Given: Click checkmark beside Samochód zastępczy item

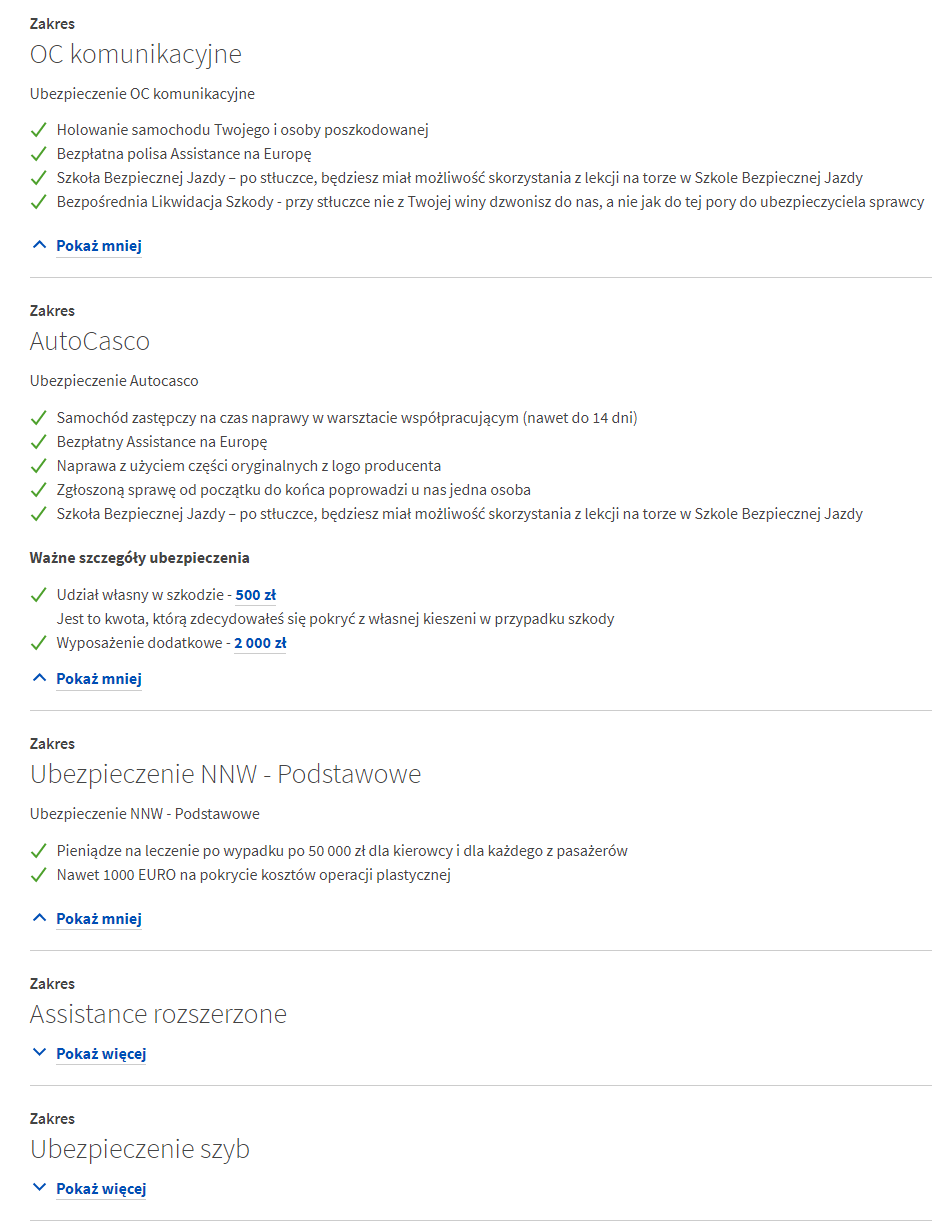Looking at the screenshot, I should [39, 418].
